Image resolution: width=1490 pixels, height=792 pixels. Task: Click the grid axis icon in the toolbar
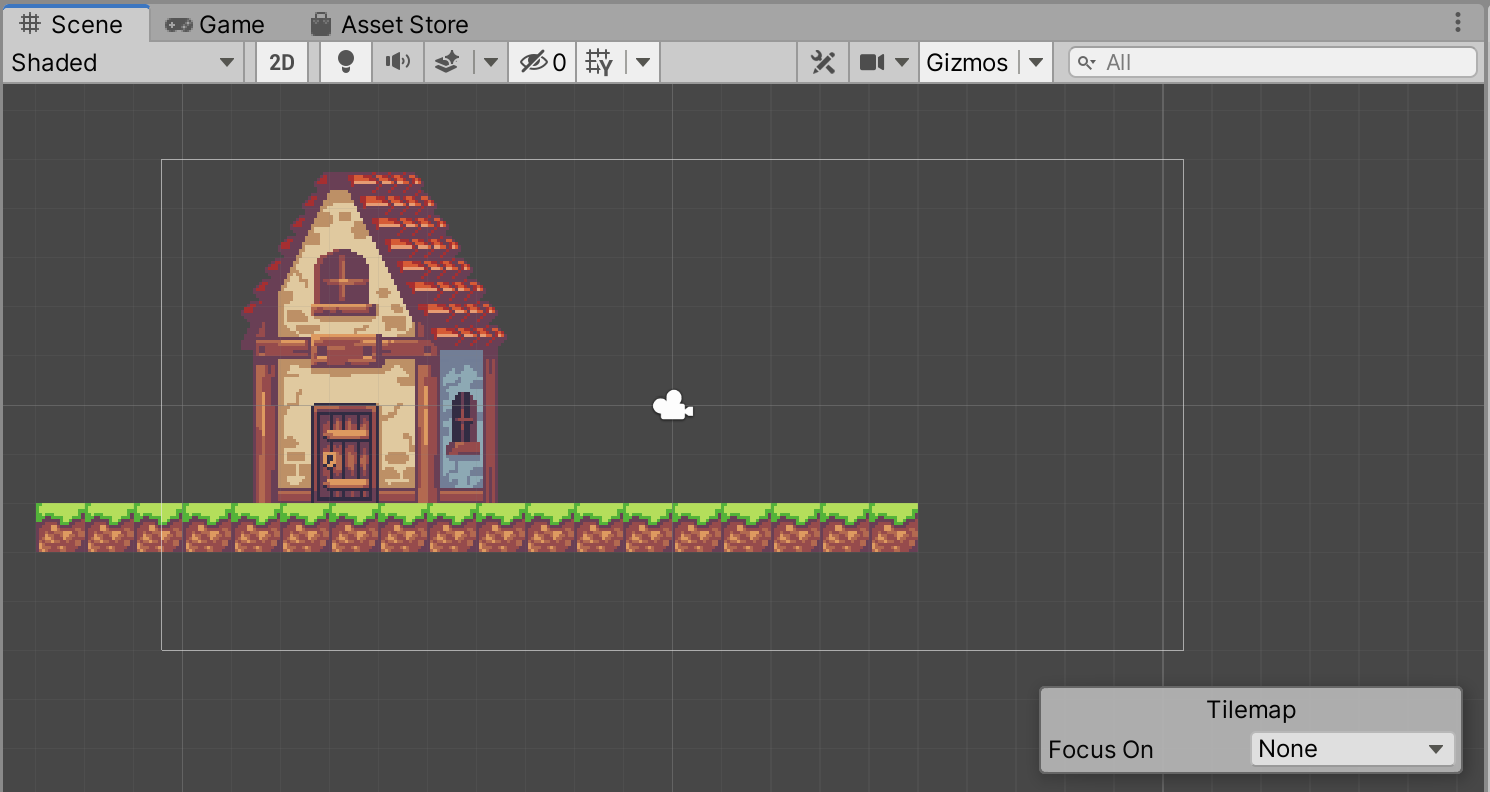(598, 62)
